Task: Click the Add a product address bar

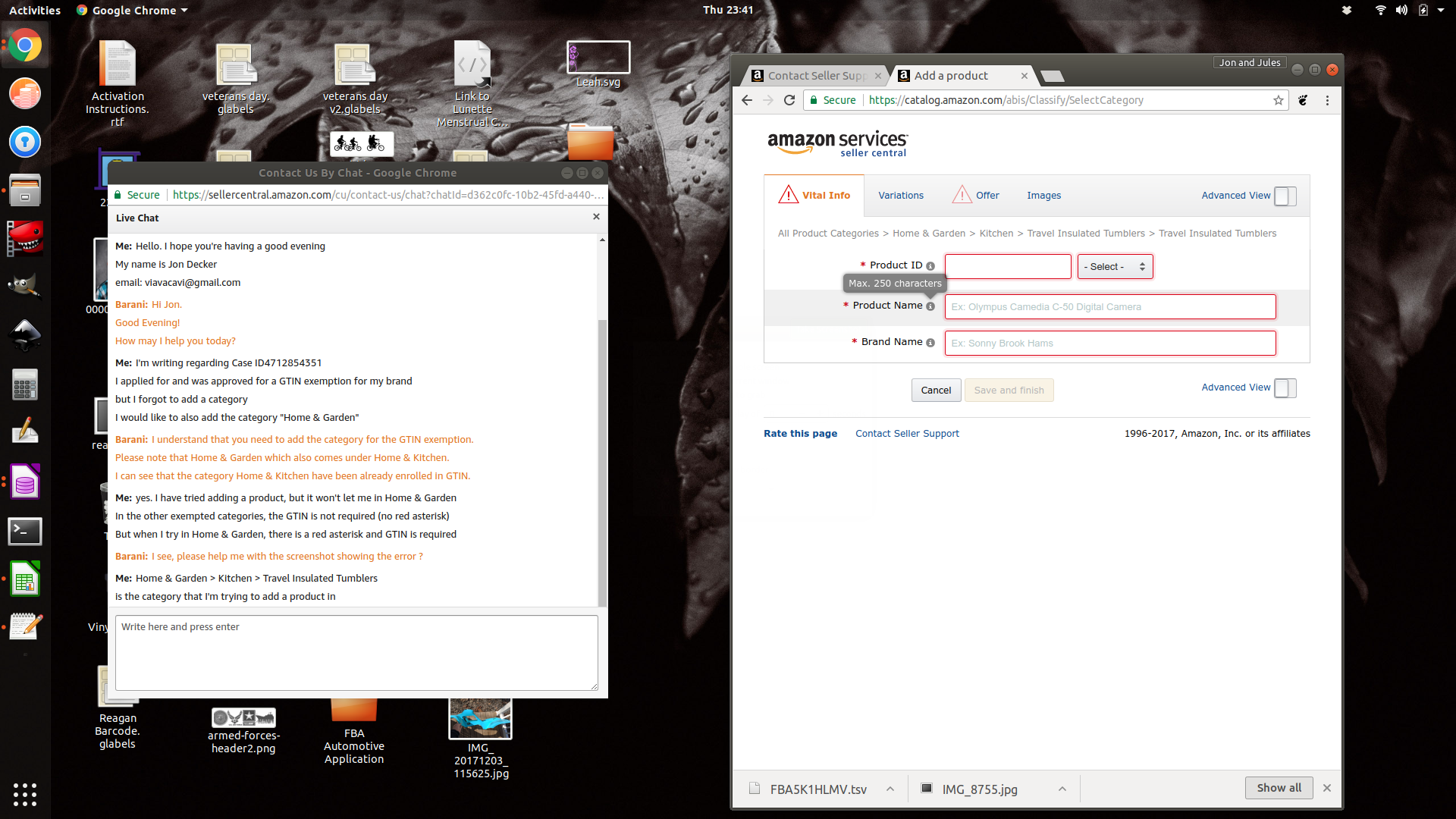Action: (x=1046, y=100)
